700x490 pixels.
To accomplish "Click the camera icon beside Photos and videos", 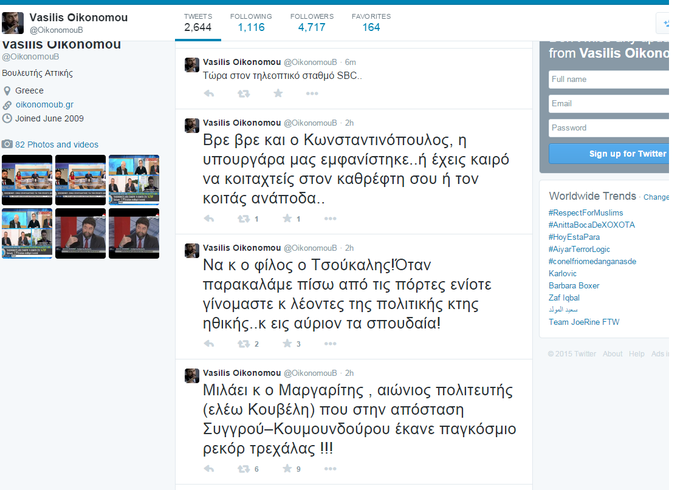I will [x=7, y=144].
